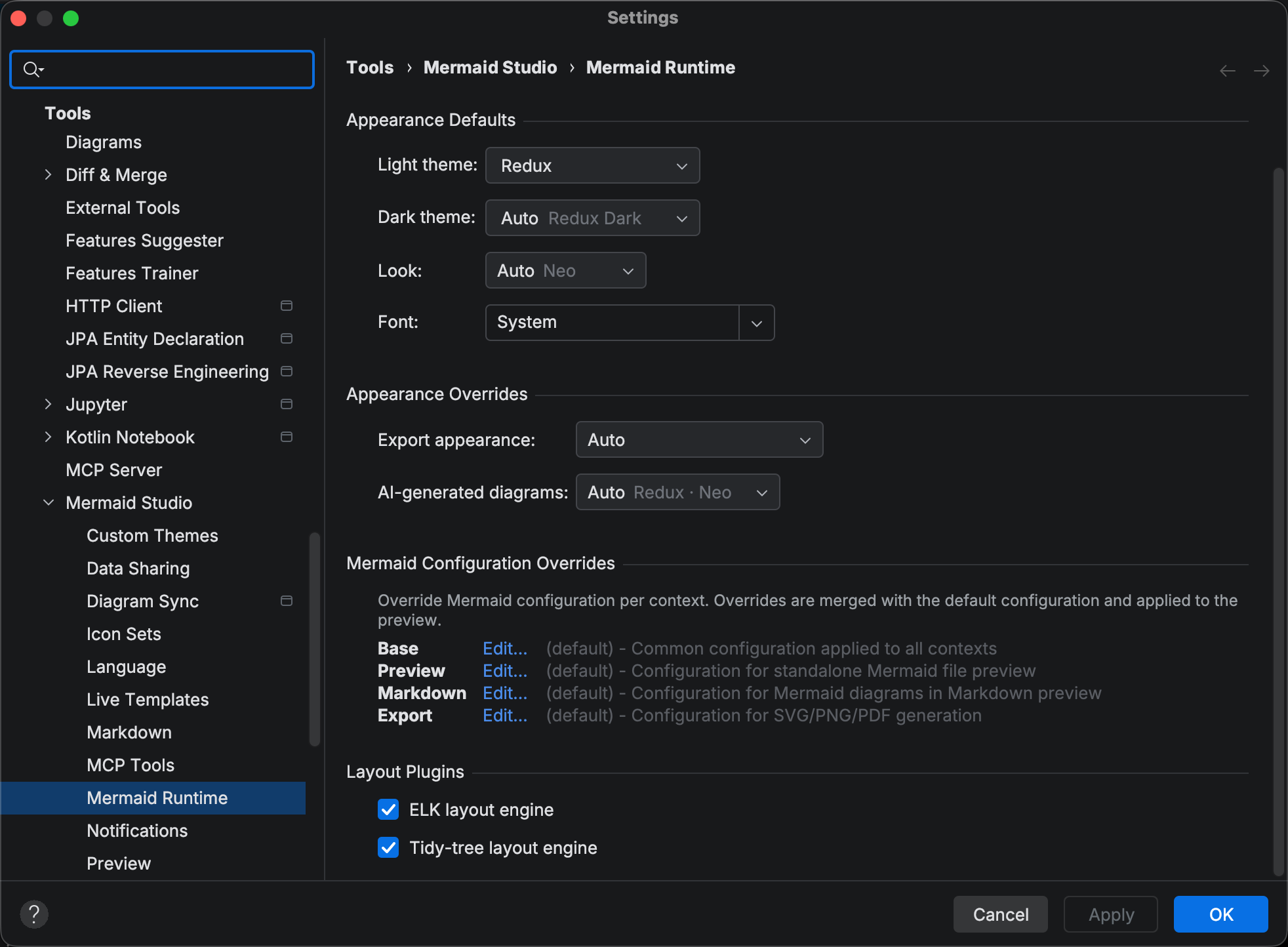Open the AI-generated diagrams dropdown

(678, 492)
